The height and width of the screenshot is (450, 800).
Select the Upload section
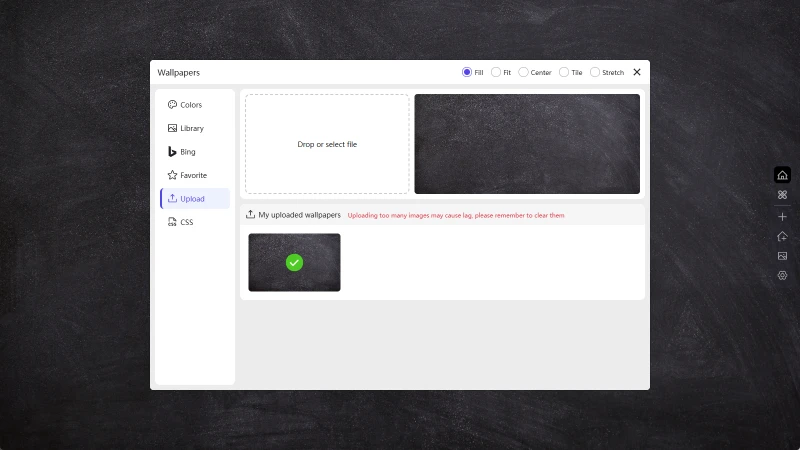click(195, 198)
